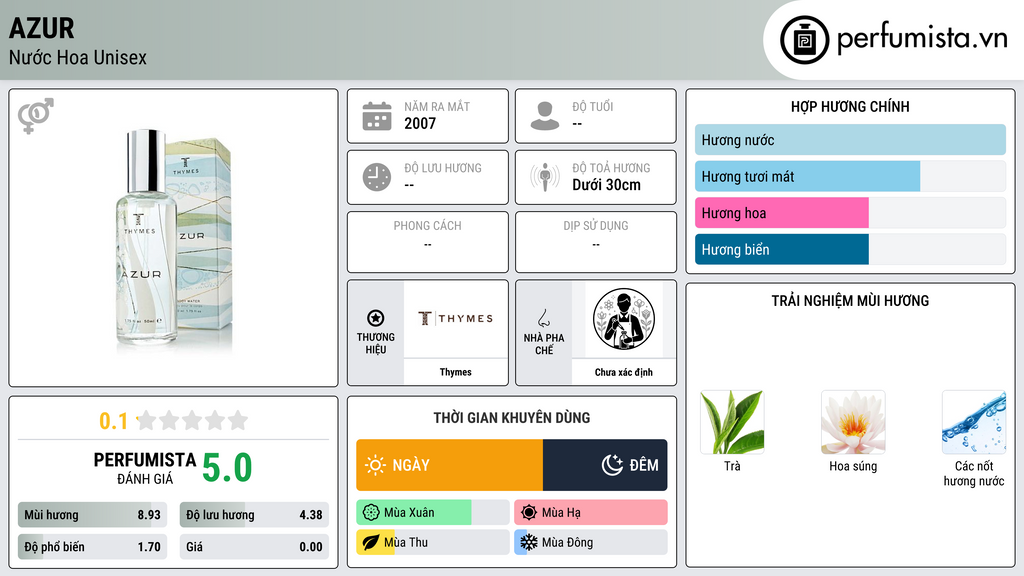
Task: Click the moon icon in Đêm bar
Action: point(612,465)
